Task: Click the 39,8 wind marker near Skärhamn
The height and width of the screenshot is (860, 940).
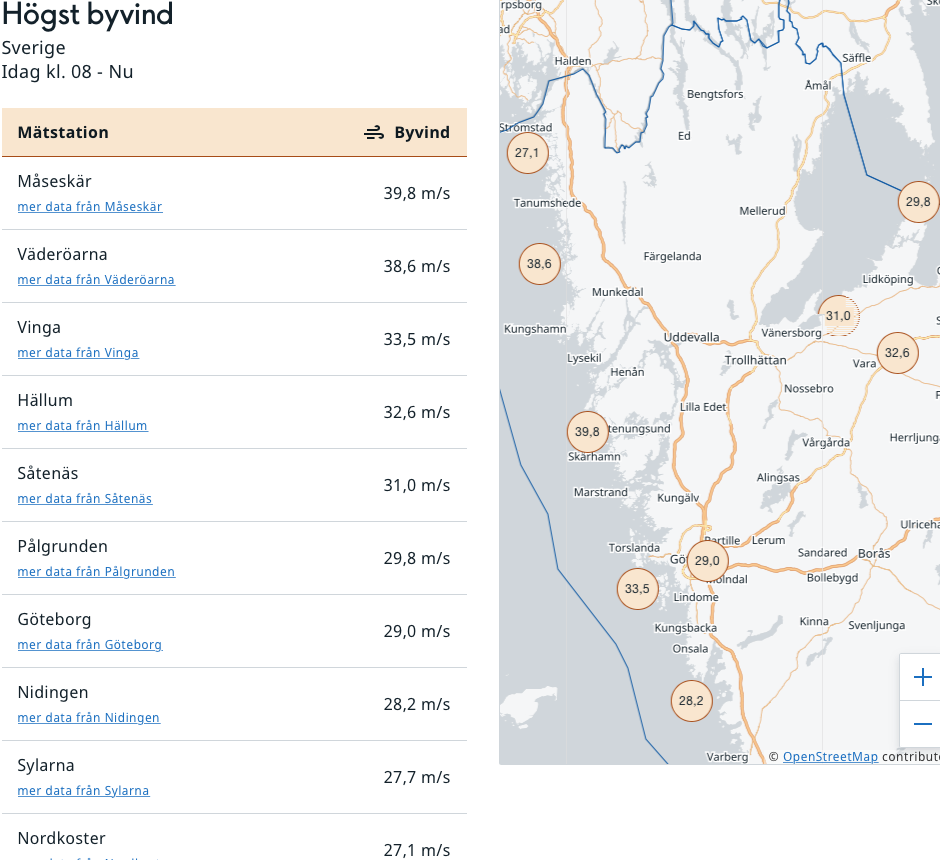Action: click(x=587, y=432)
